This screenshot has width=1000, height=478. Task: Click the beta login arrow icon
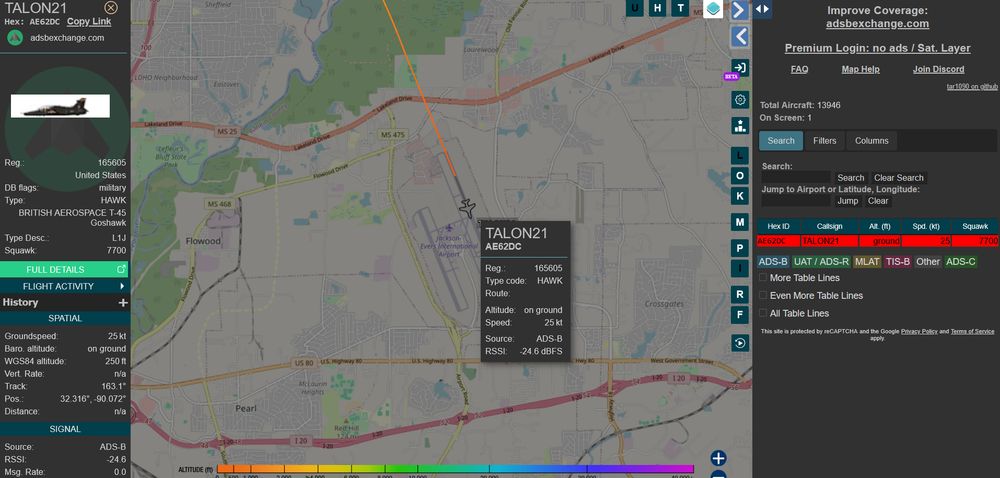tap(740, 68)
